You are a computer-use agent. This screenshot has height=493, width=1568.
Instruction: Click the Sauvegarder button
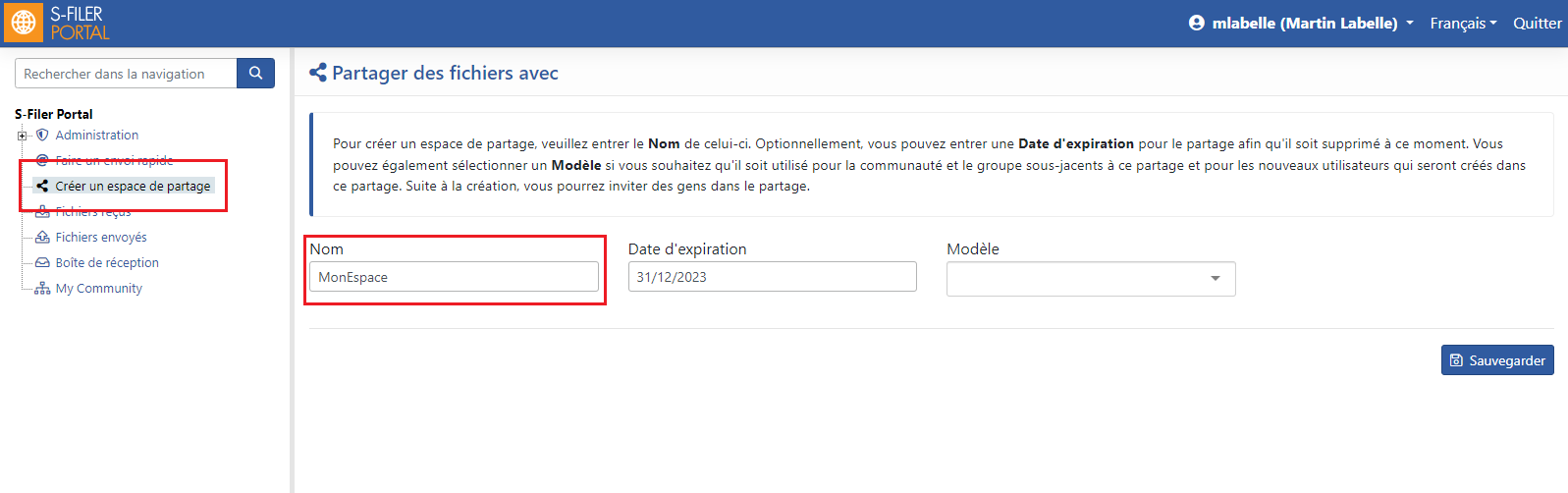[1497, 360]
